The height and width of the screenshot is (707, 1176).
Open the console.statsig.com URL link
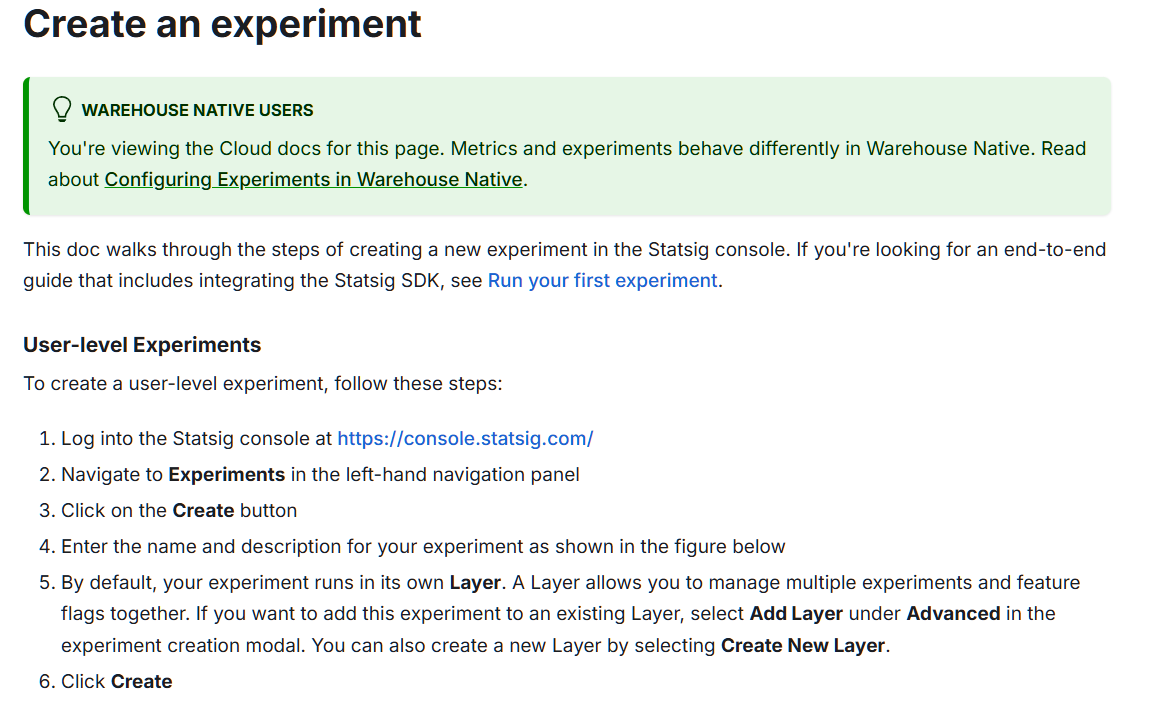[x=465, y=438]
